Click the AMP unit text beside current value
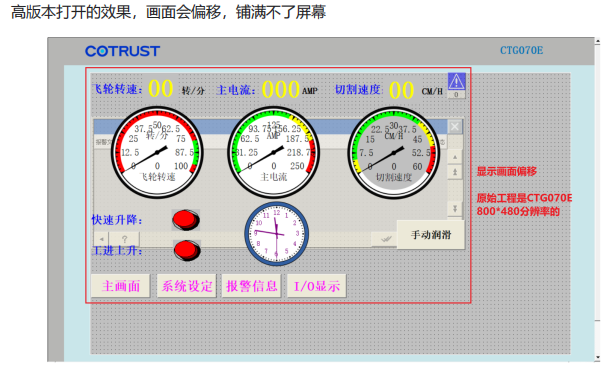The image size is (611, 372). coord(310,91)
